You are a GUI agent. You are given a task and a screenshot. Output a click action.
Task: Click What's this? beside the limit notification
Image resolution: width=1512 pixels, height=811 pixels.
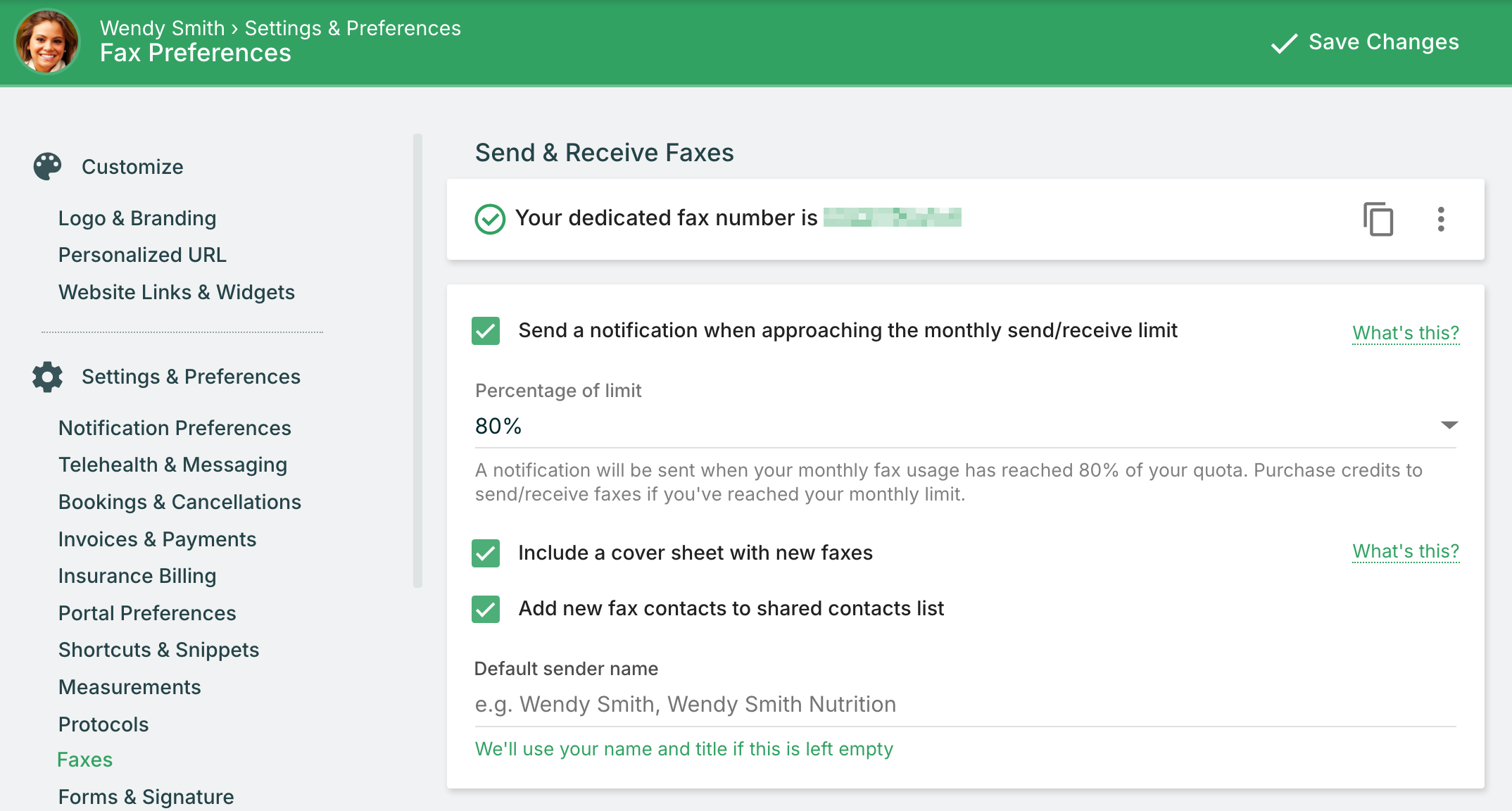click(1406, 332)
